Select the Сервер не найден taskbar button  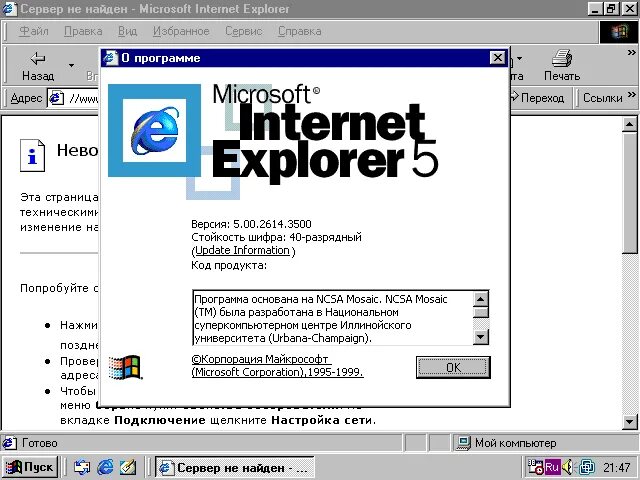[x=235, y=467]
